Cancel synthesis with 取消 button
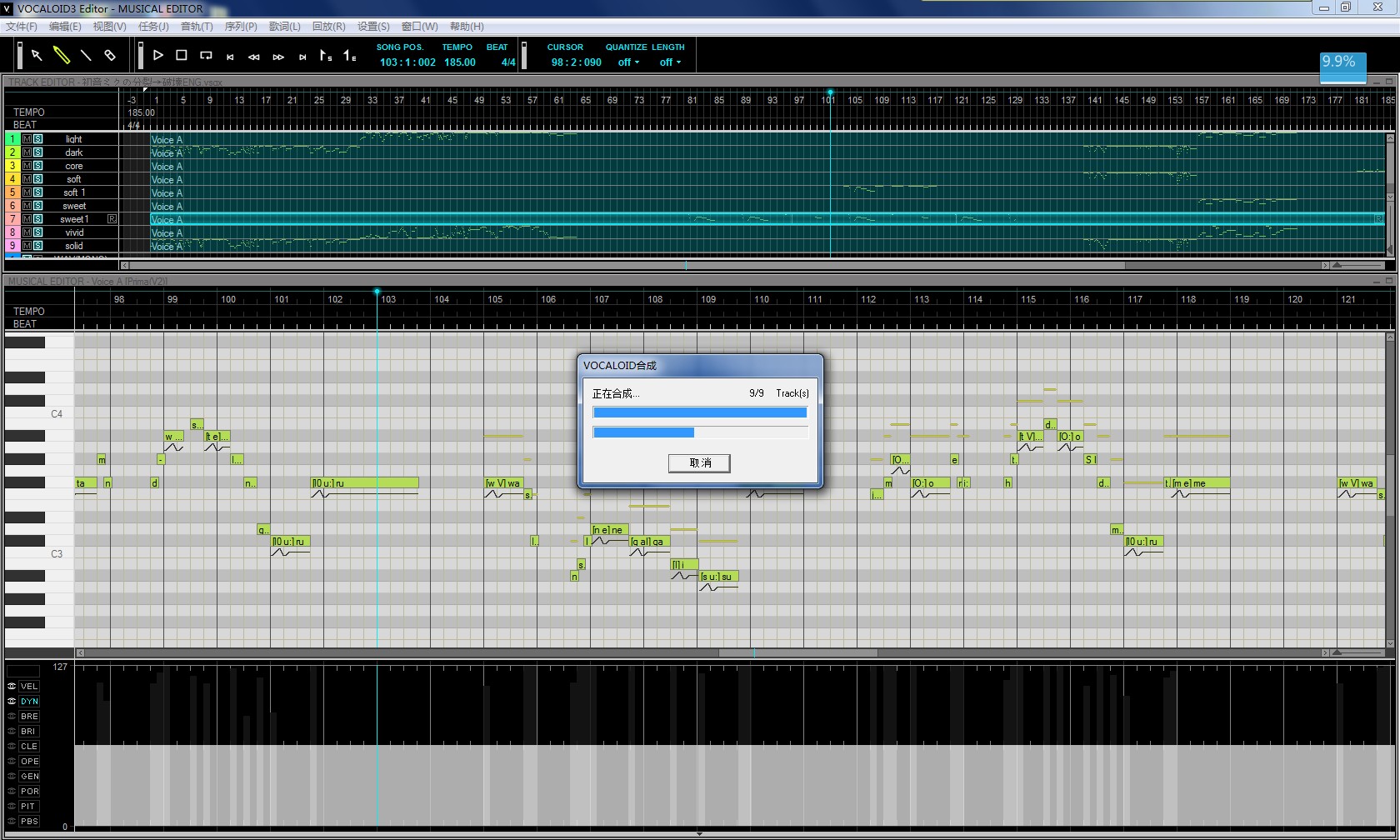 click(x=699, y=463)
